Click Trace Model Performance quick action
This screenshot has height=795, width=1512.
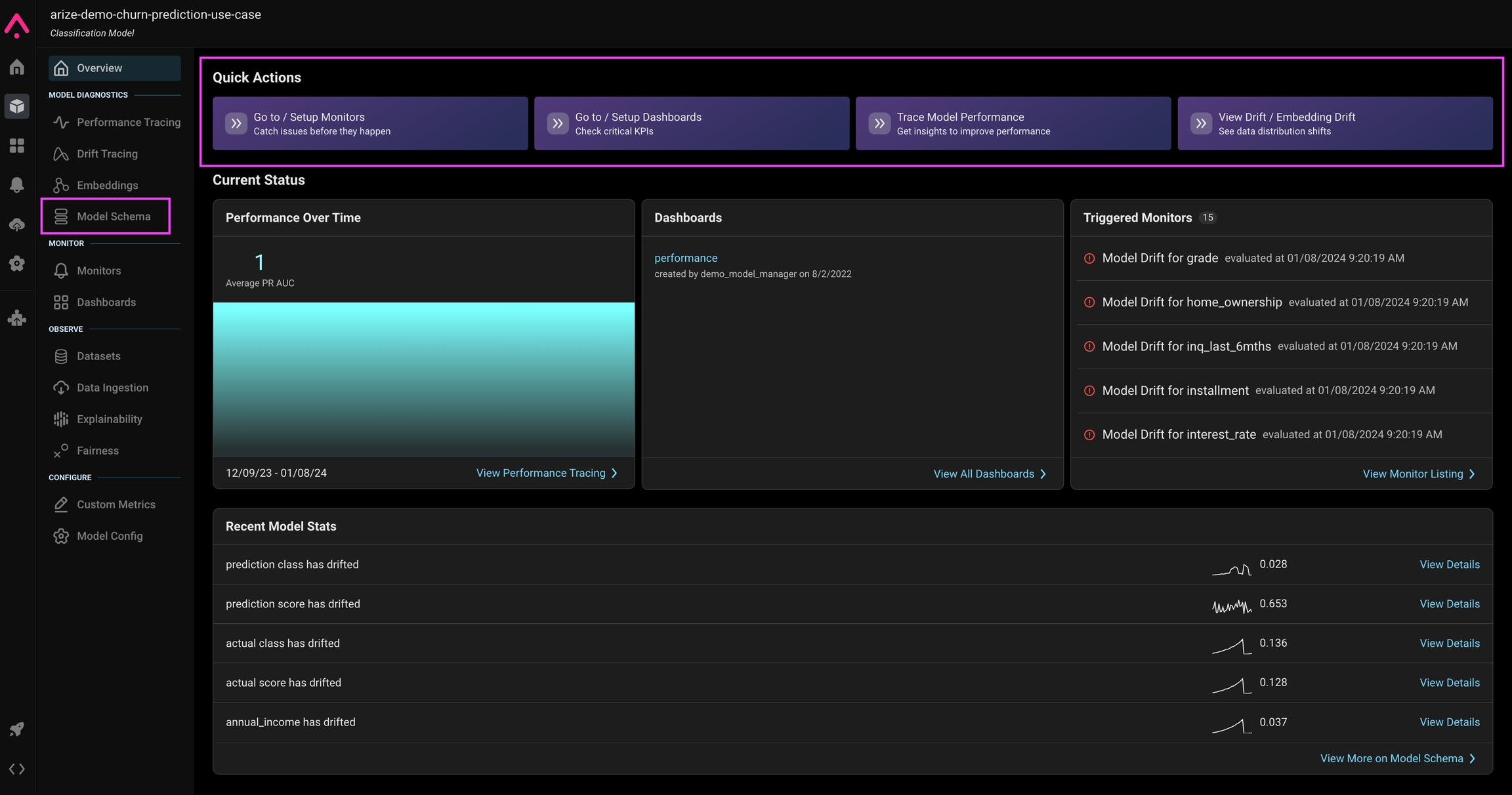click(1013, 123)
